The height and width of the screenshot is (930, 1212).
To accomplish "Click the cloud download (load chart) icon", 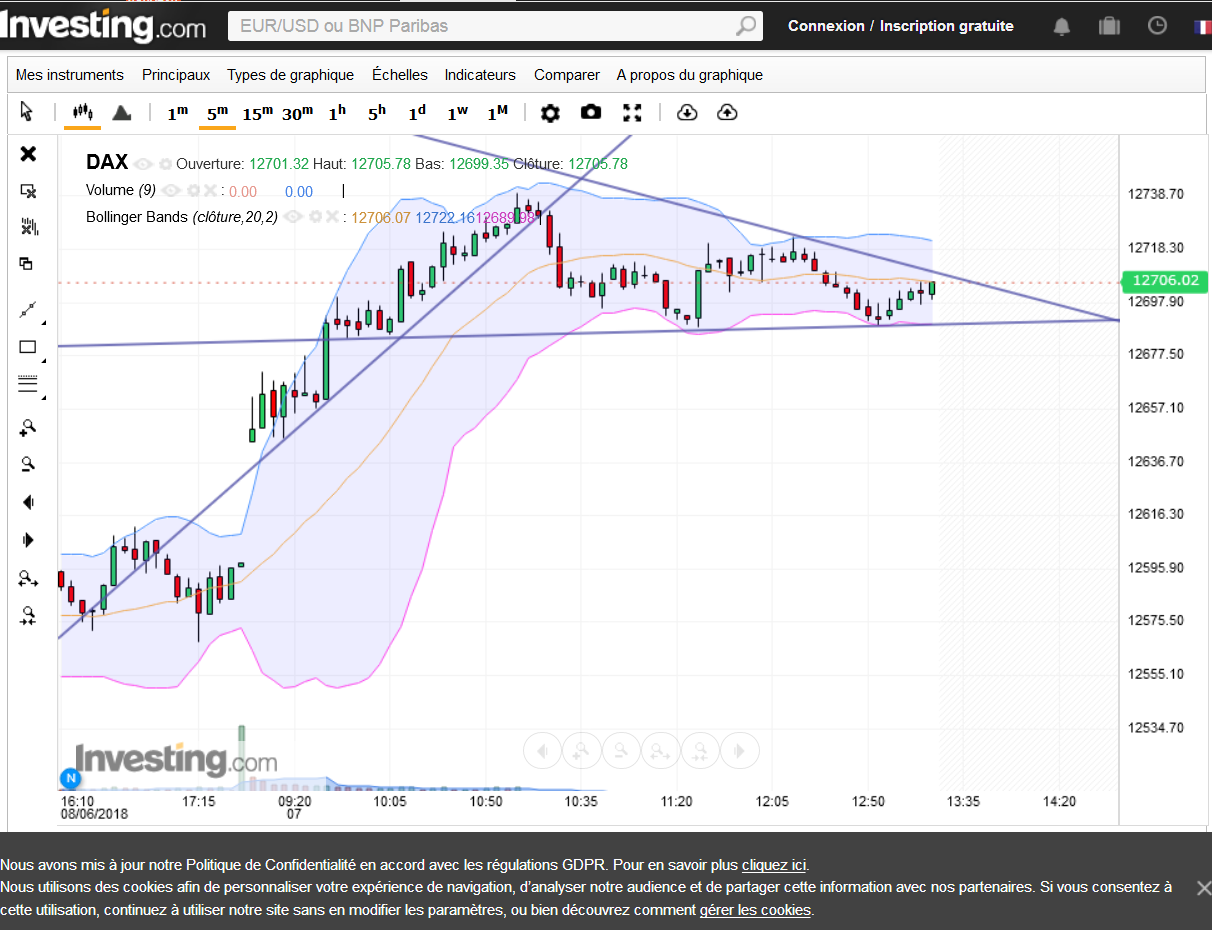I will 687,112.
